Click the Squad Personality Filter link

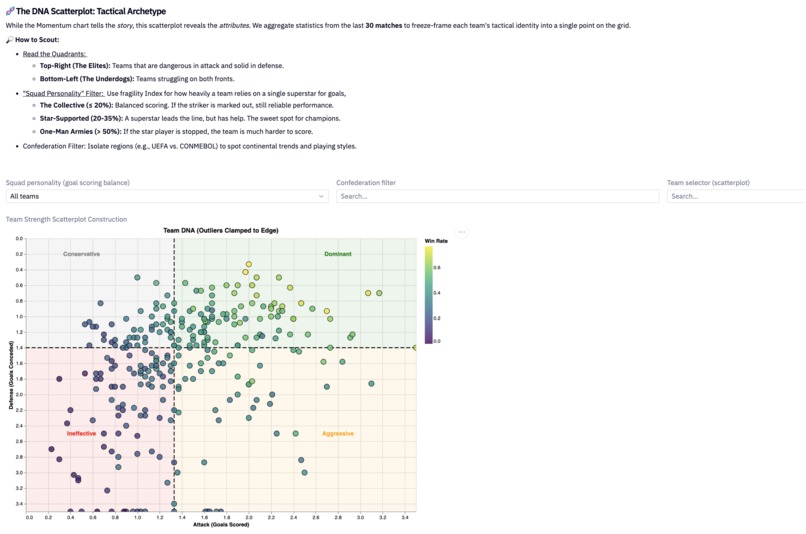click(x=63, y=94)
